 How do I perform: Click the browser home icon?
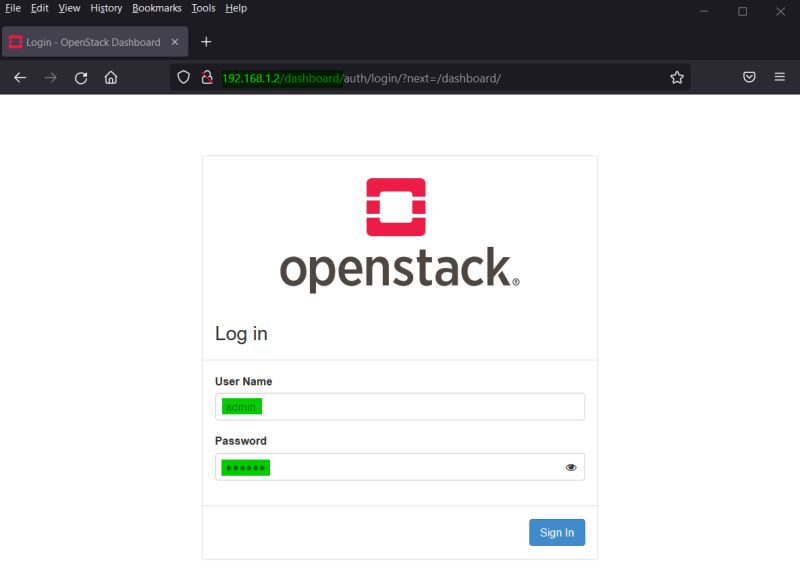[x=110, y=77]
